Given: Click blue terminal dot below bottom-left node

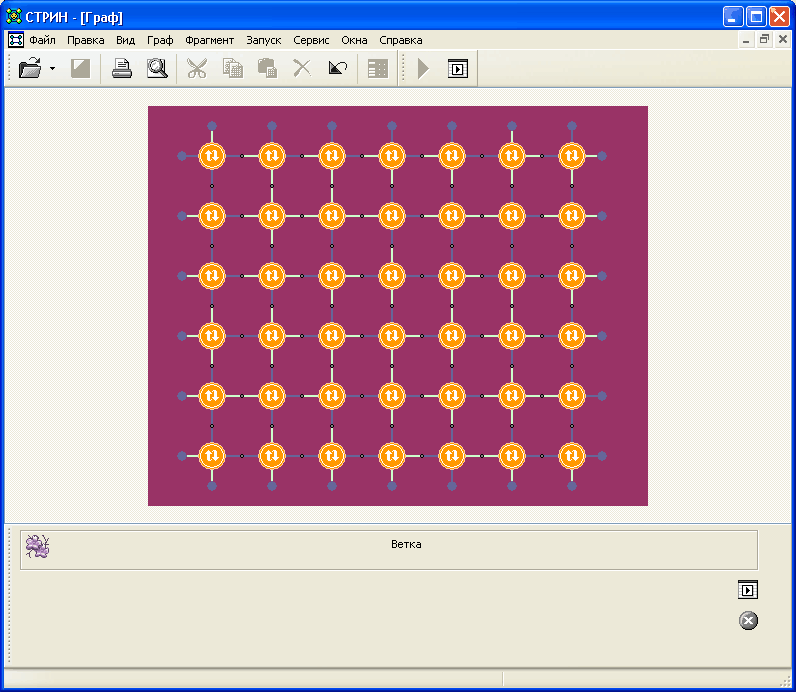Looking at the screenshot, I should click(212, 486).
